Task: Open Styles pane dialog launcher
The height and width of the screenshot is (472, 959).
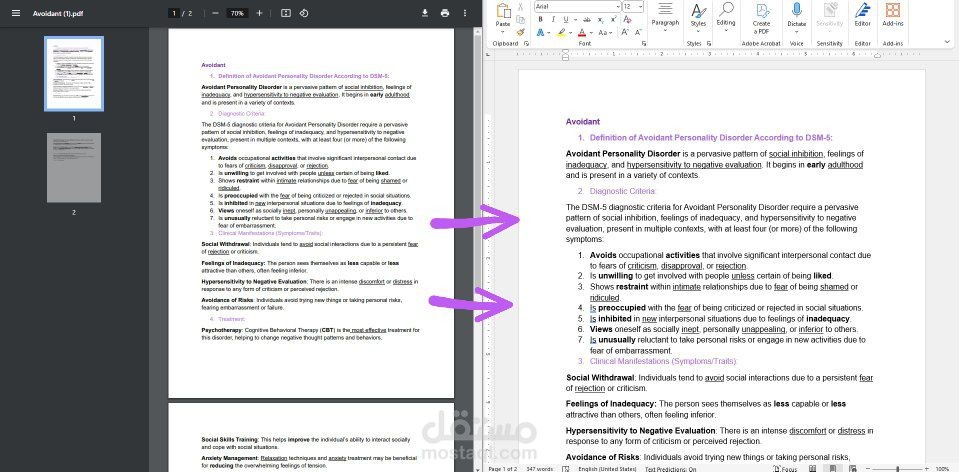Action: point(709,43)
